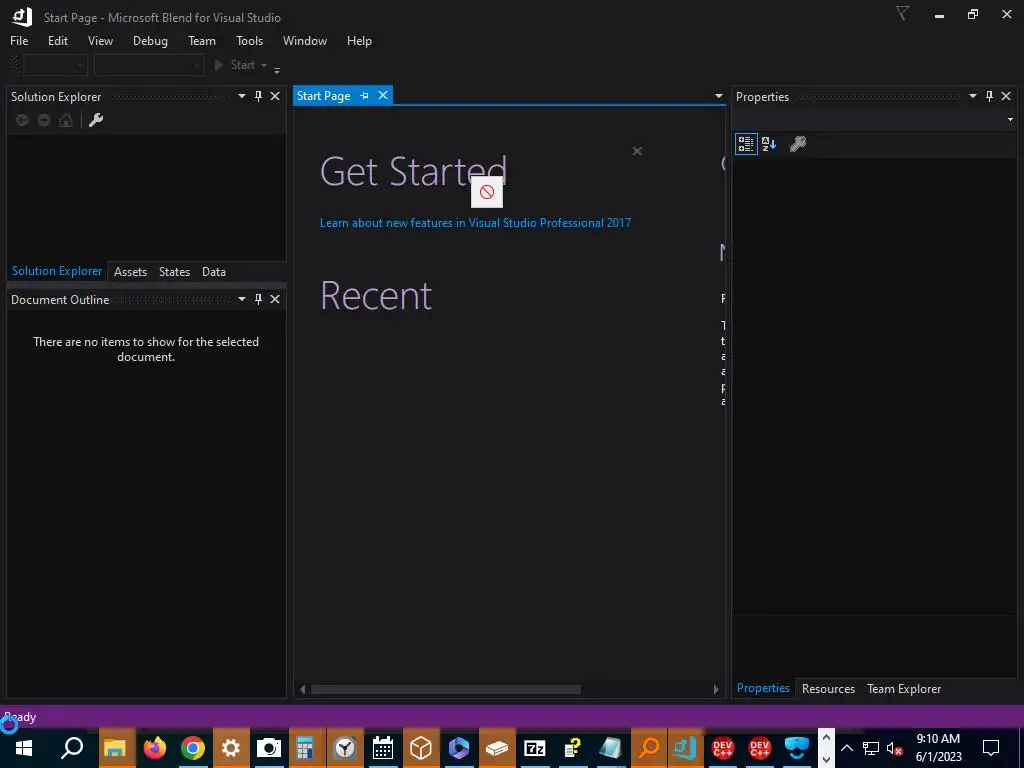The image size is (1024, 768).
Task: Click Start Page scroll right arrow
Action: click(716, 690)
